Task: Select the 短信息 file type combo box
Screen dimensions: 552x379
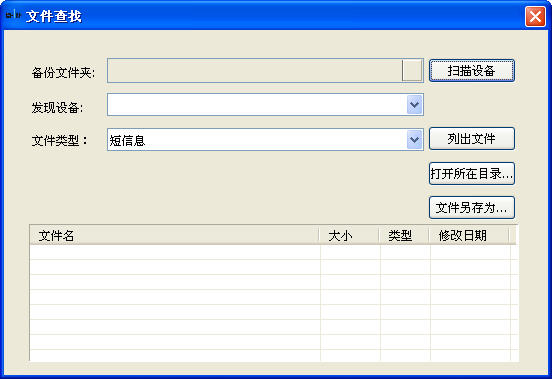Action: (265, 140)
